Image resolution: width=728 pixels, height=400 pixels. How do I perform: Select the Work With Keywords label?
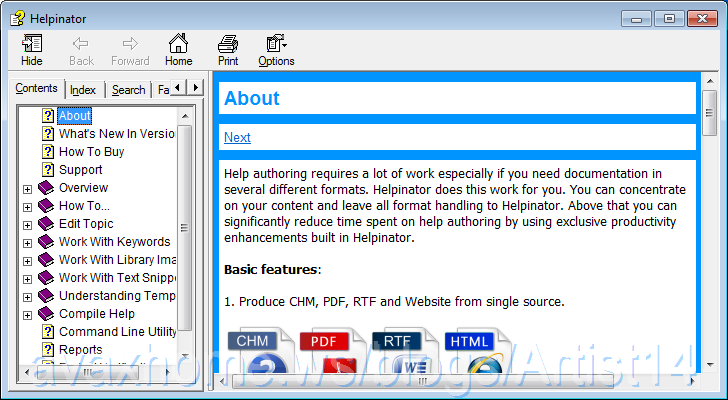(115, 242)
